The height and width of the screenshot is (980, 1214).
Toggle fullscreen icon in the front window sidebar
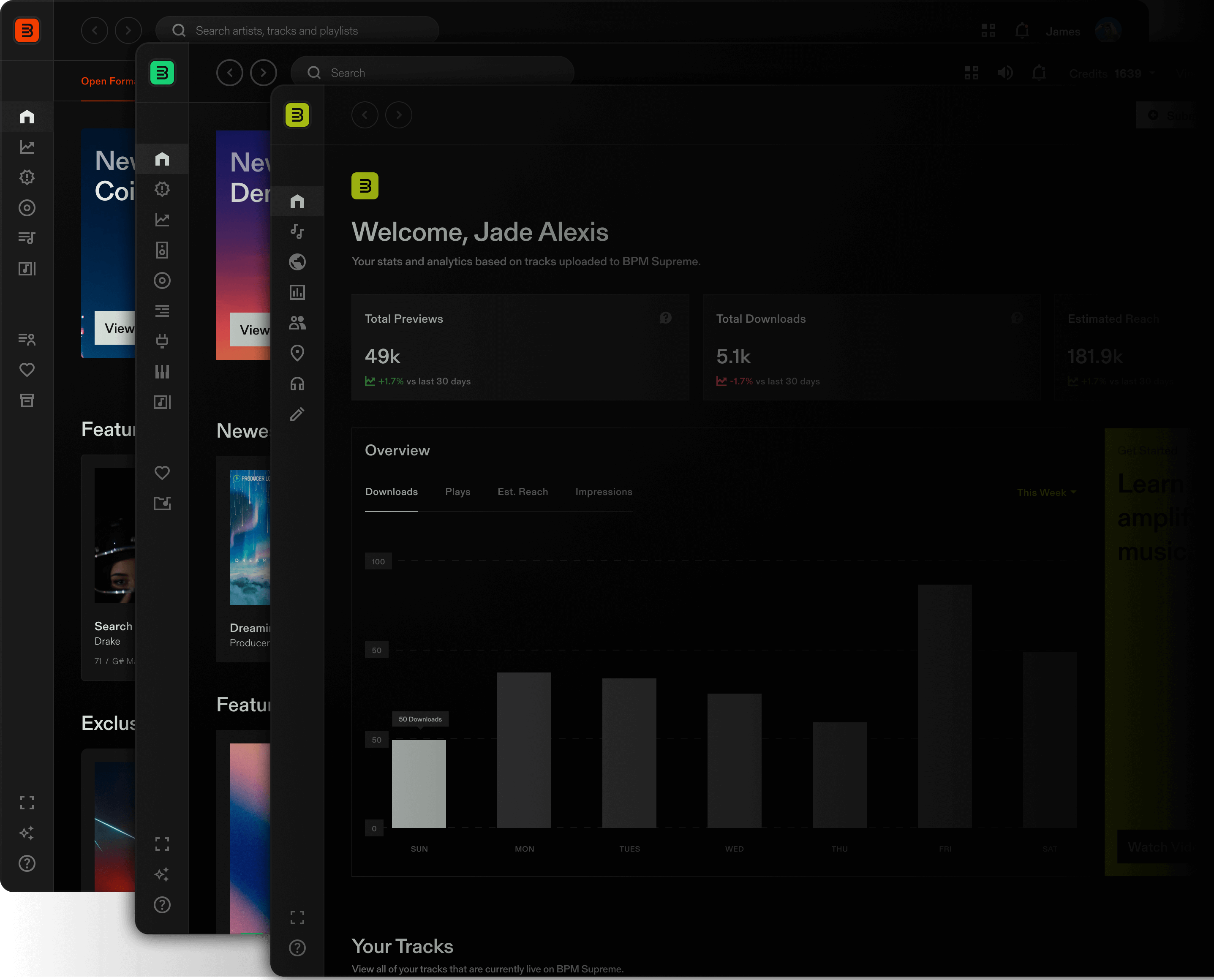tap(297, 917)
